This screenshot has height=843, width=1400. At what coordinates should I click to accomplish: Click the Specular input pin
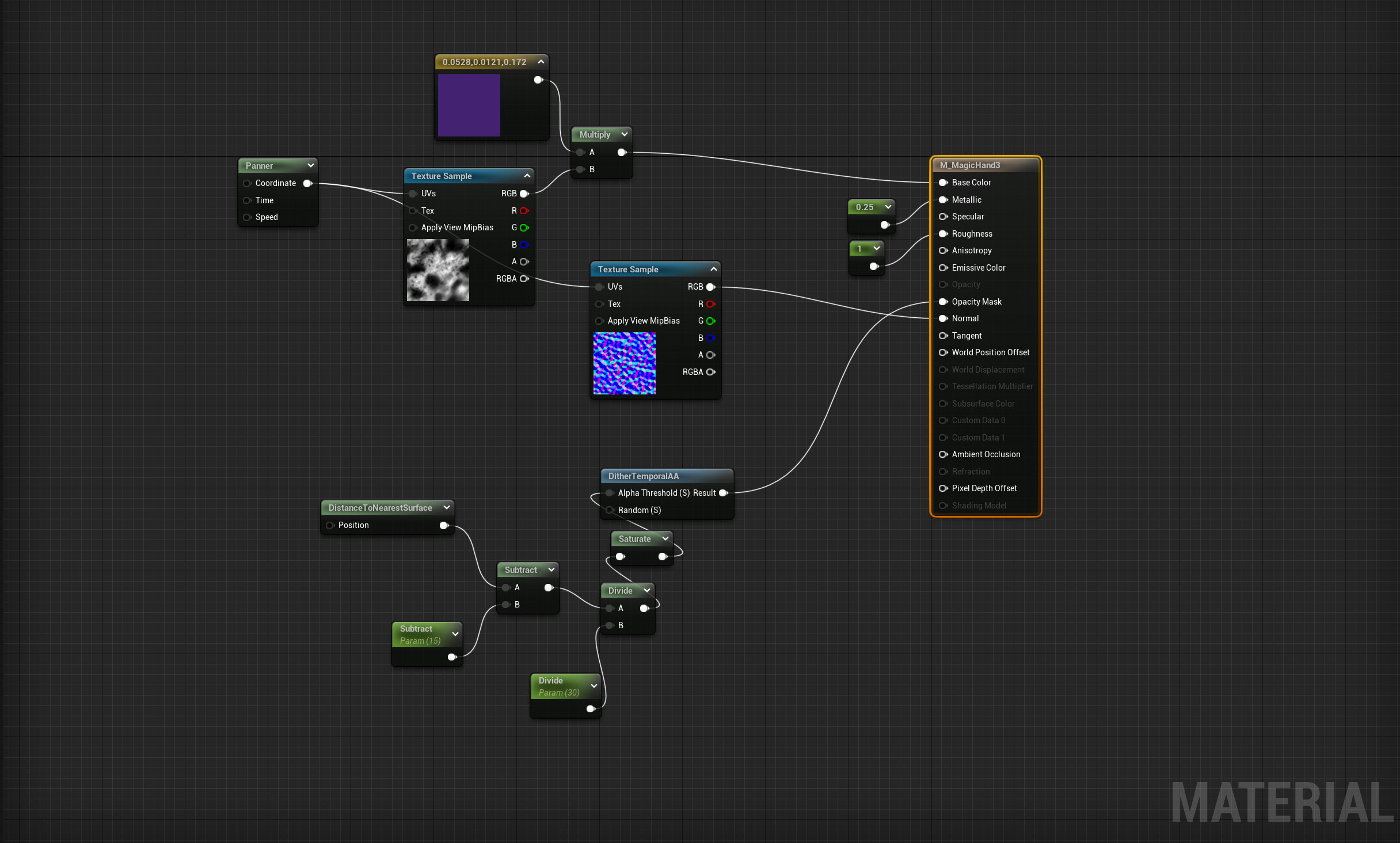click(943, 217)
